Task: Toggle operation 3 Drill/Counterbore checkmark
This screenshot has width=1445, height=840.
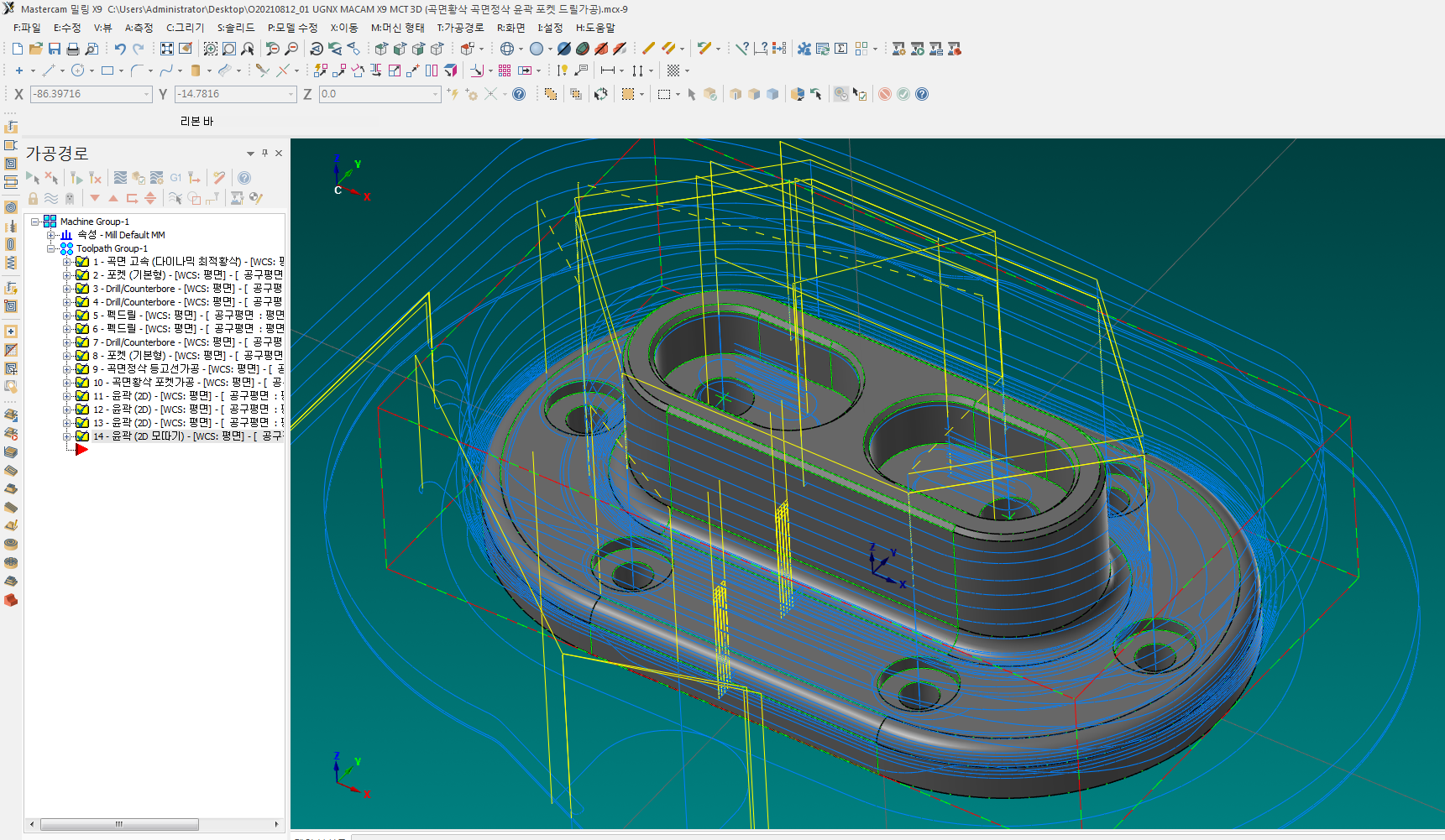Action: pos(82,289)
